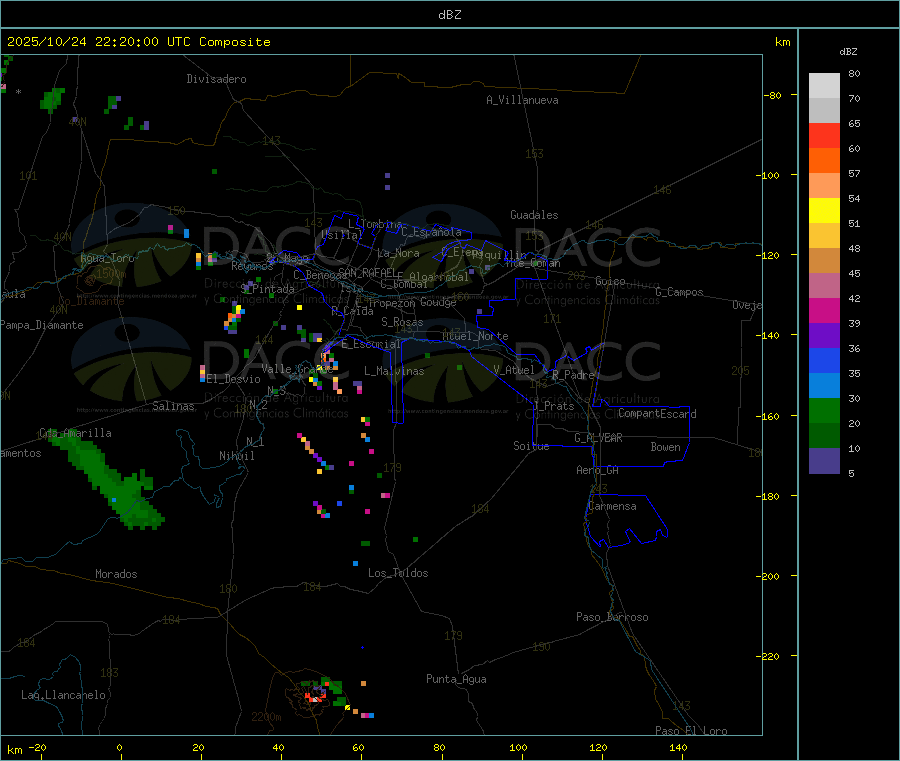Click the Carmensa label

coord(612,506)
